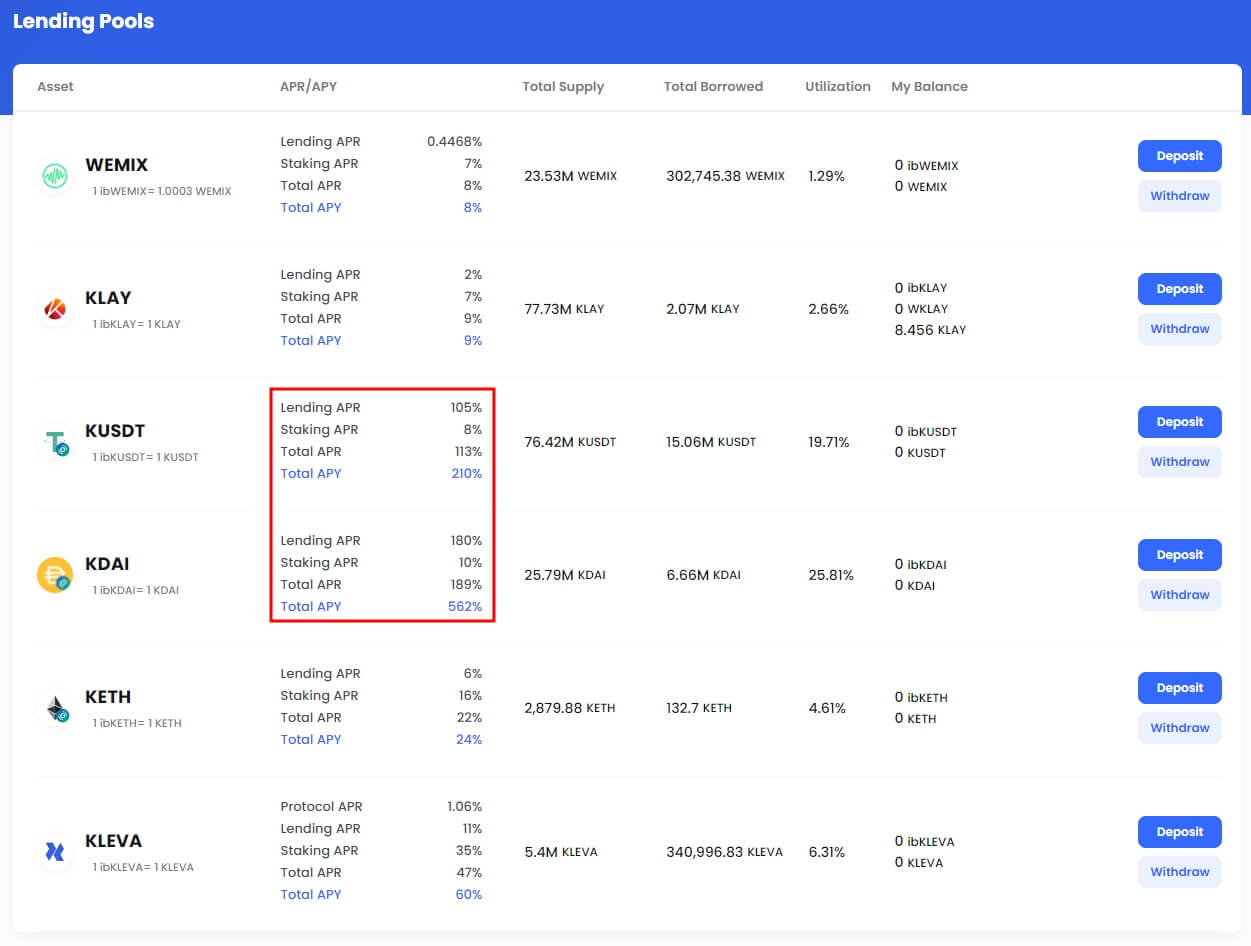Click the 77.73M KLAY total supply
Image resolution: width=1251 pixels, height=946 pixels.
point(564,309)
